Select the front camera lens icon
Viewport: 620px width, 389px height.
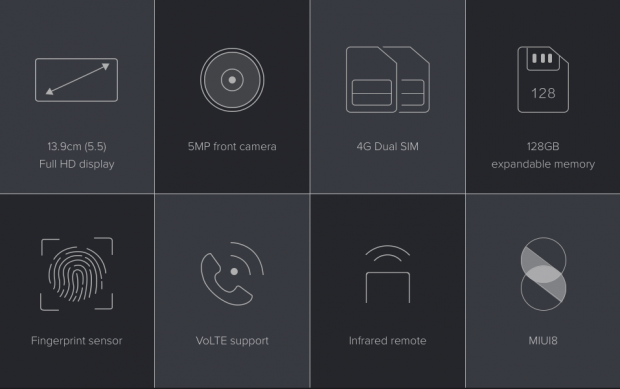[x=232, y=80]
